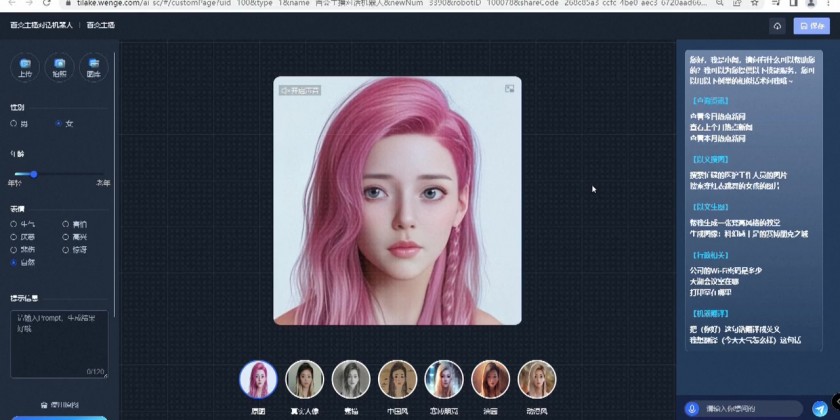
Task: Select the natural expression radio option
Action: (14, 262)
